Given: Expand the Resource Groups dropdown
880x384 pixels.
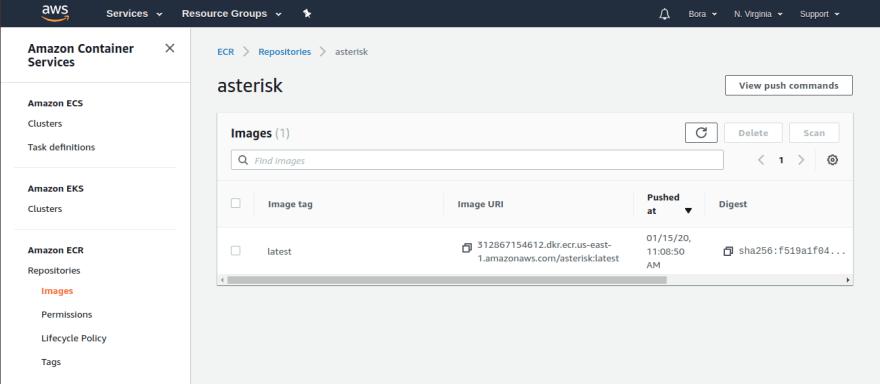Looking at the screenshot, I should [x=231, y=13].
